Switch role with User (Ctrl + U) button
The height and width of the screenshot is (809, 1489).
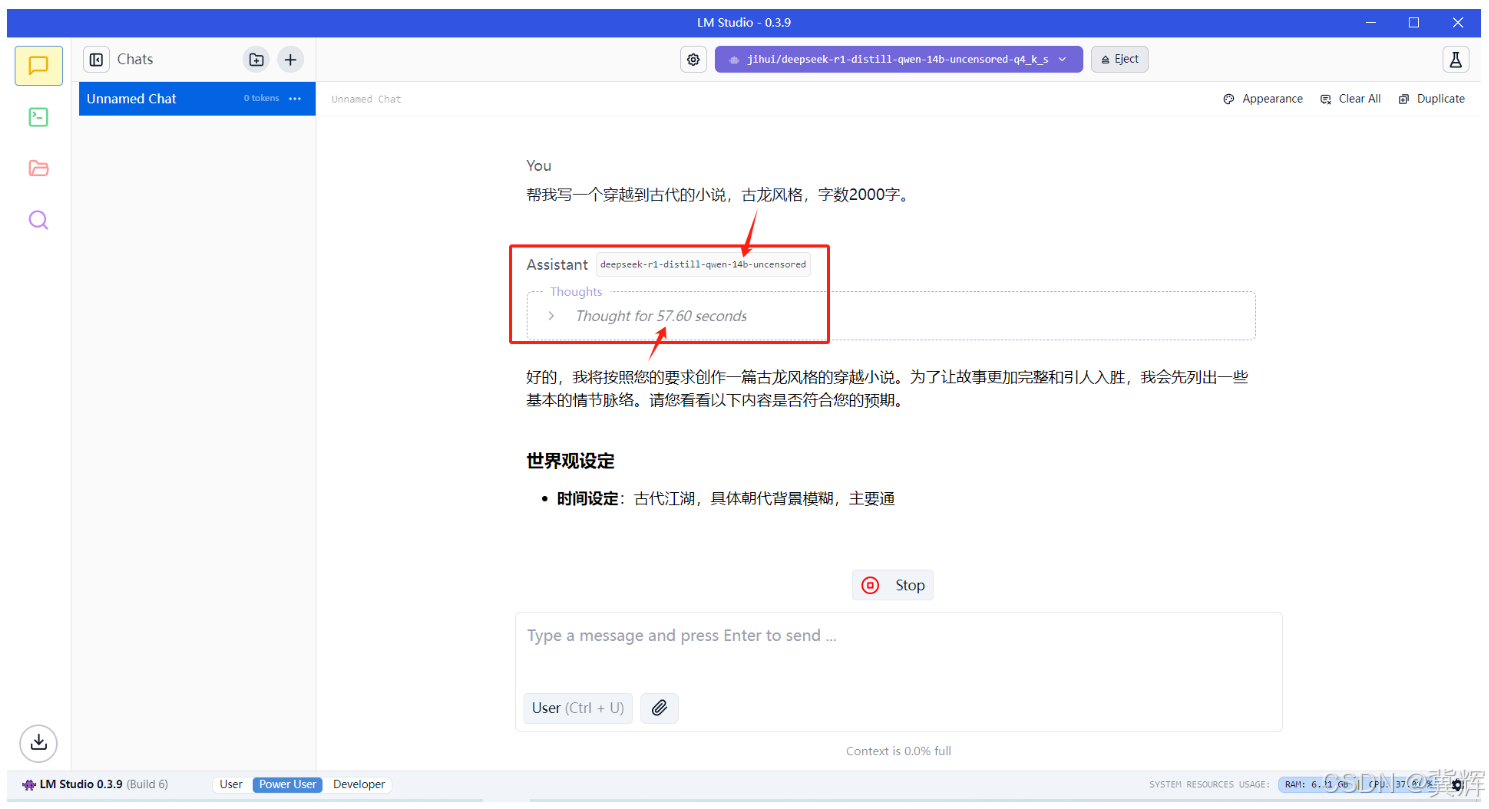point(578,708)
